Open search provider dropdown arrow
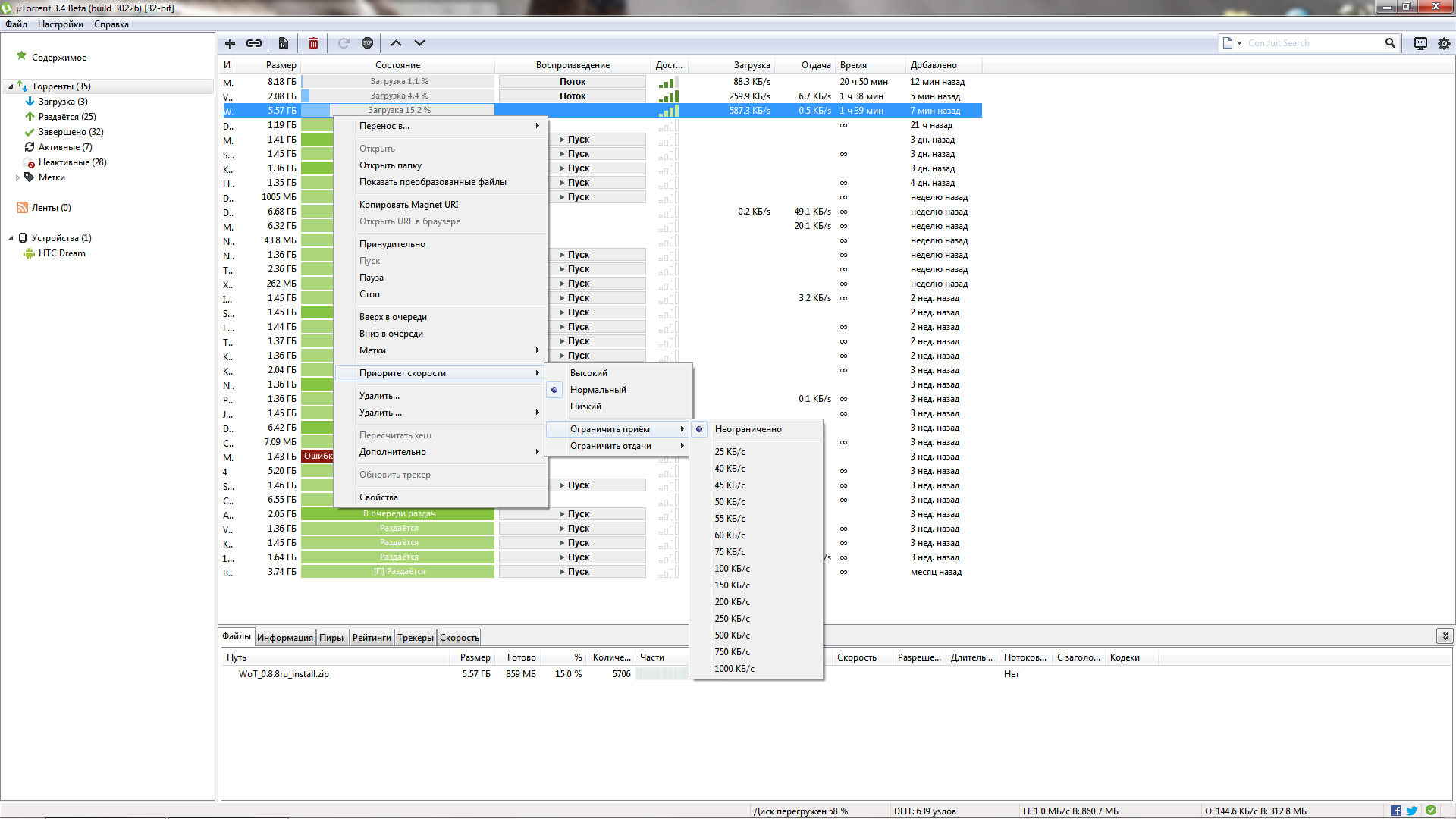Screen dimensions: 1456x819 click(1240, 43)
